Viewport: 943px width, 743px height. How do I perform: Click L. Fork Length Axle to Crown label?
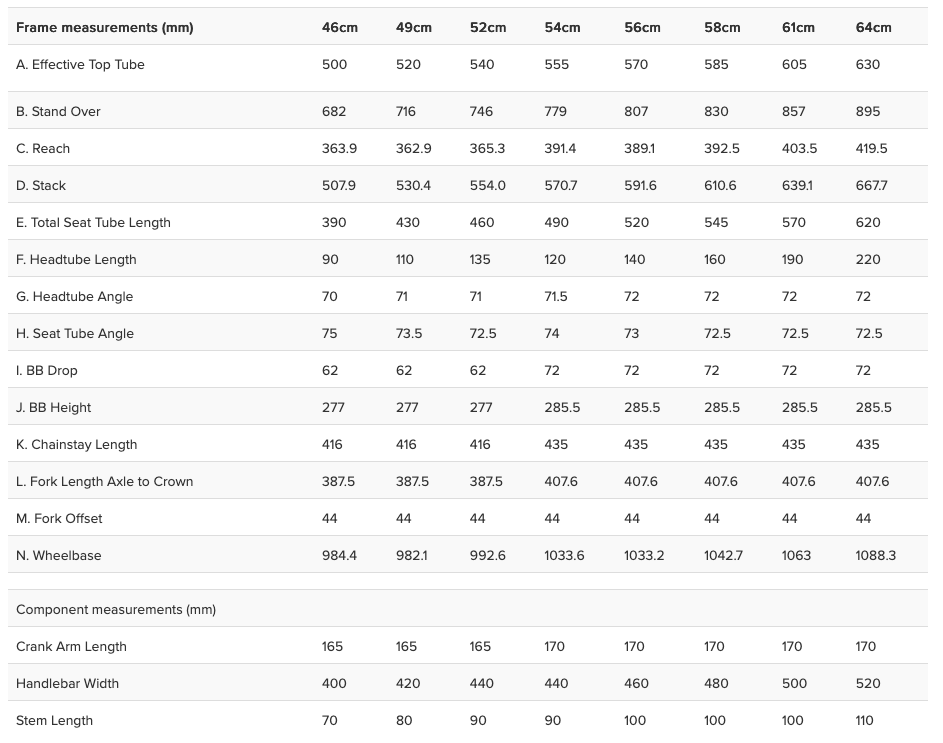coord(105,481)
